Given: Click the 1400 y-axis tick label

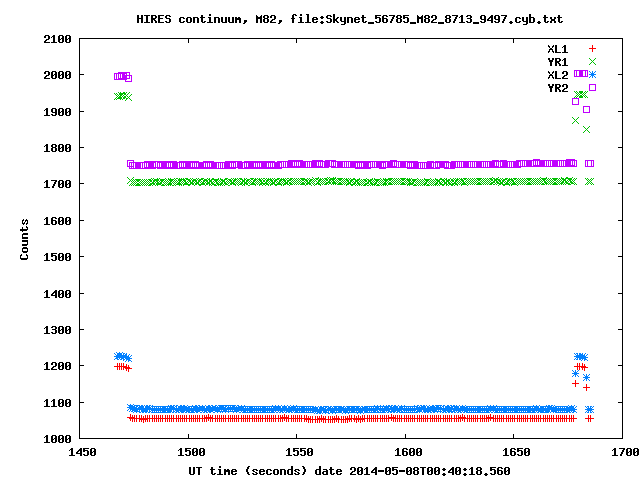Looking at the screenshot, I should pos(57,293).
